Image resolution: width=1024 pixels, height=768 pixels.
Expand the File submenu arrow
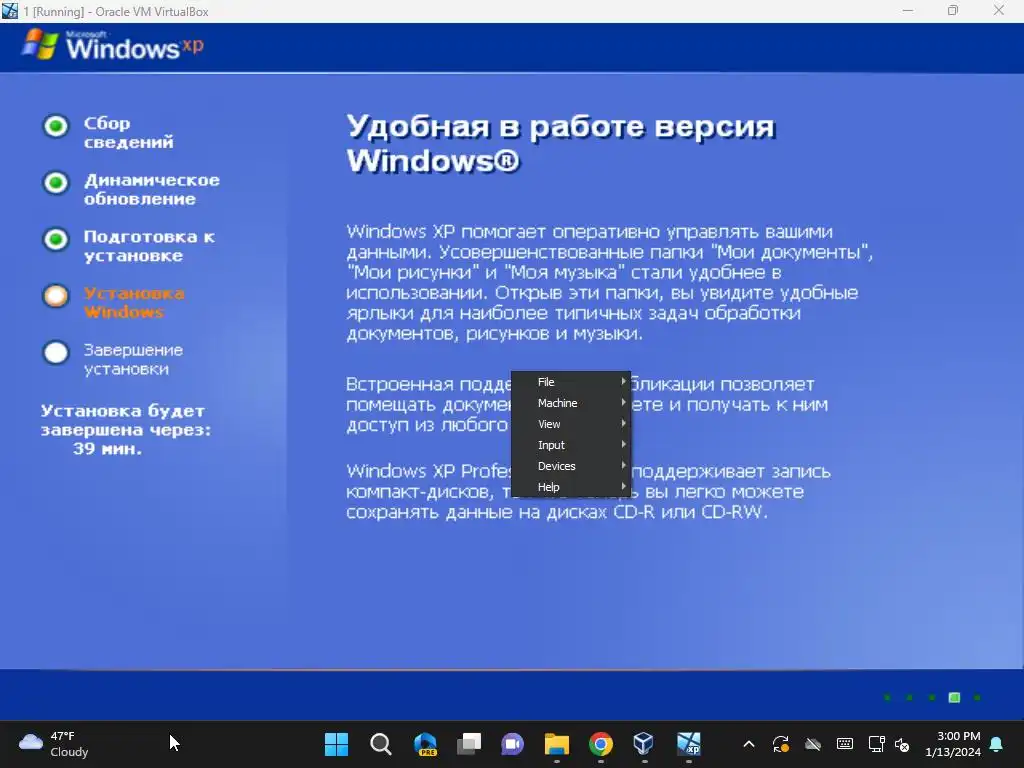[x=623, y=381]
